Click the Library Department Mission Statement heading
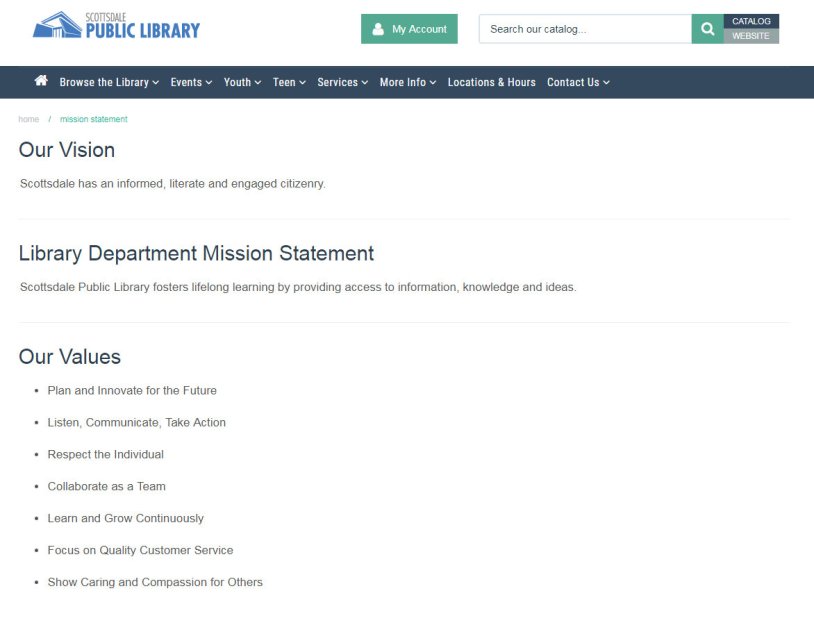 click(196, 253)
